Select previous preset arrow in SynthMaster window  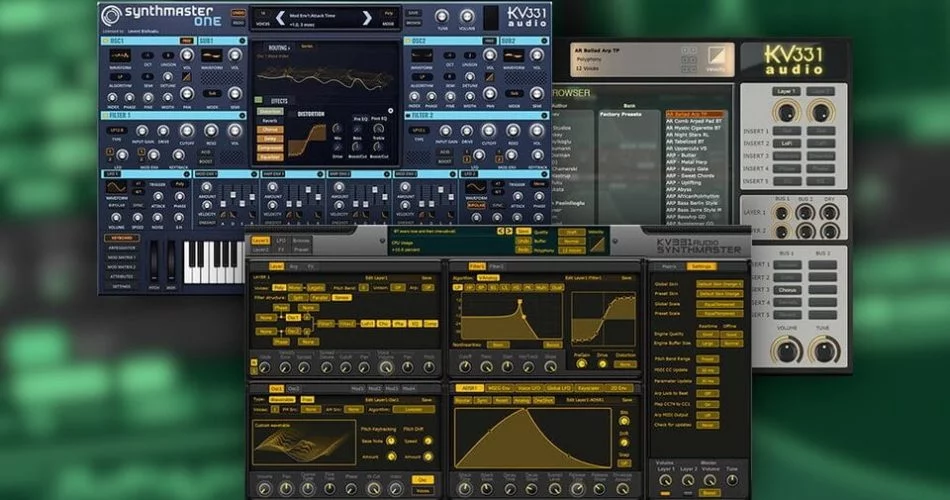pyautogui.click(x=500, y=232)
